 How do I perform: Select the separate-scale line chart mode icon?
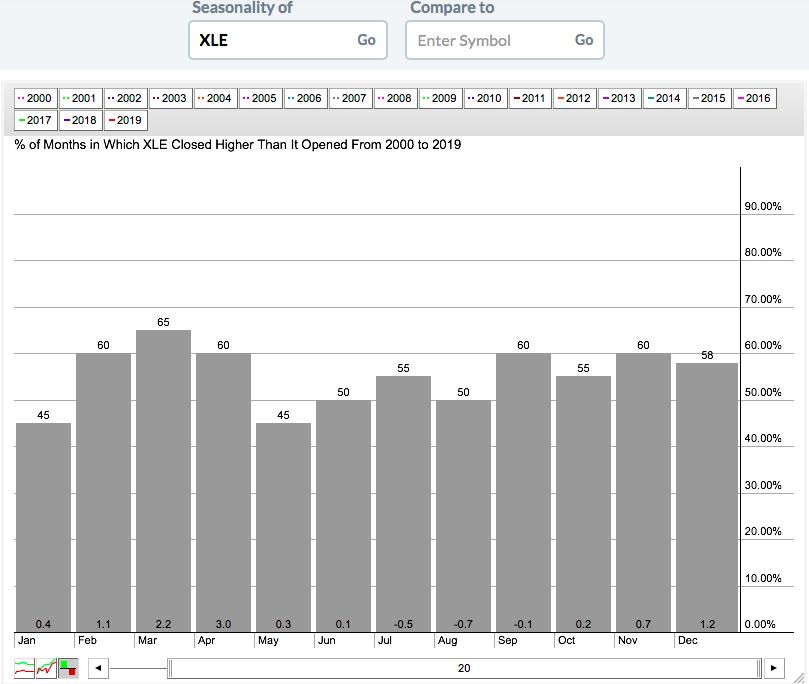point(24,668)
